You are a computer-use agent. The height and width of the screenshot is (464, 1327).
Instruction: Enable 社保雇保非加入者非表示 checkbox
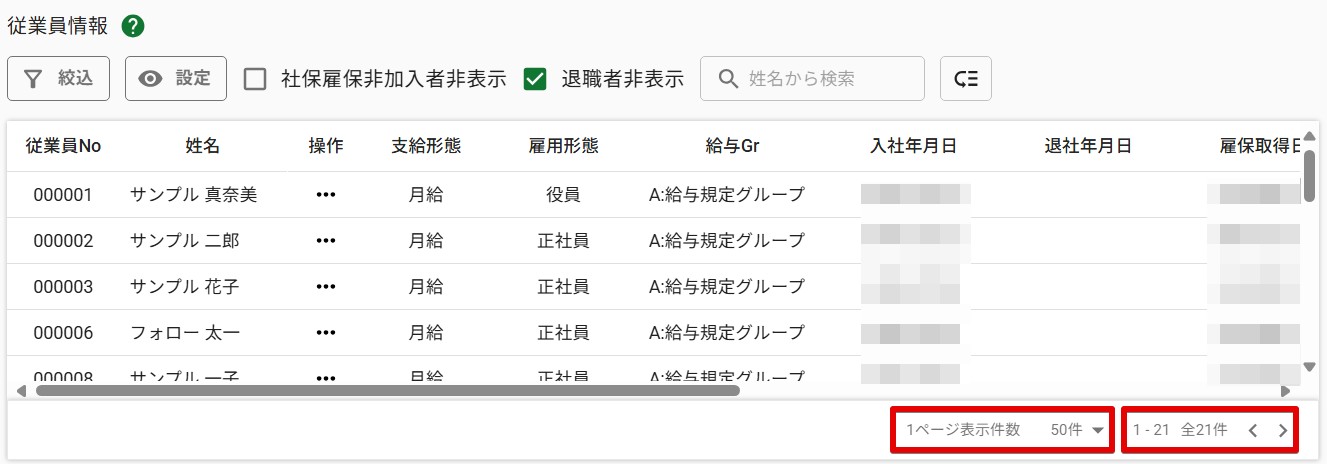[255, 79]
